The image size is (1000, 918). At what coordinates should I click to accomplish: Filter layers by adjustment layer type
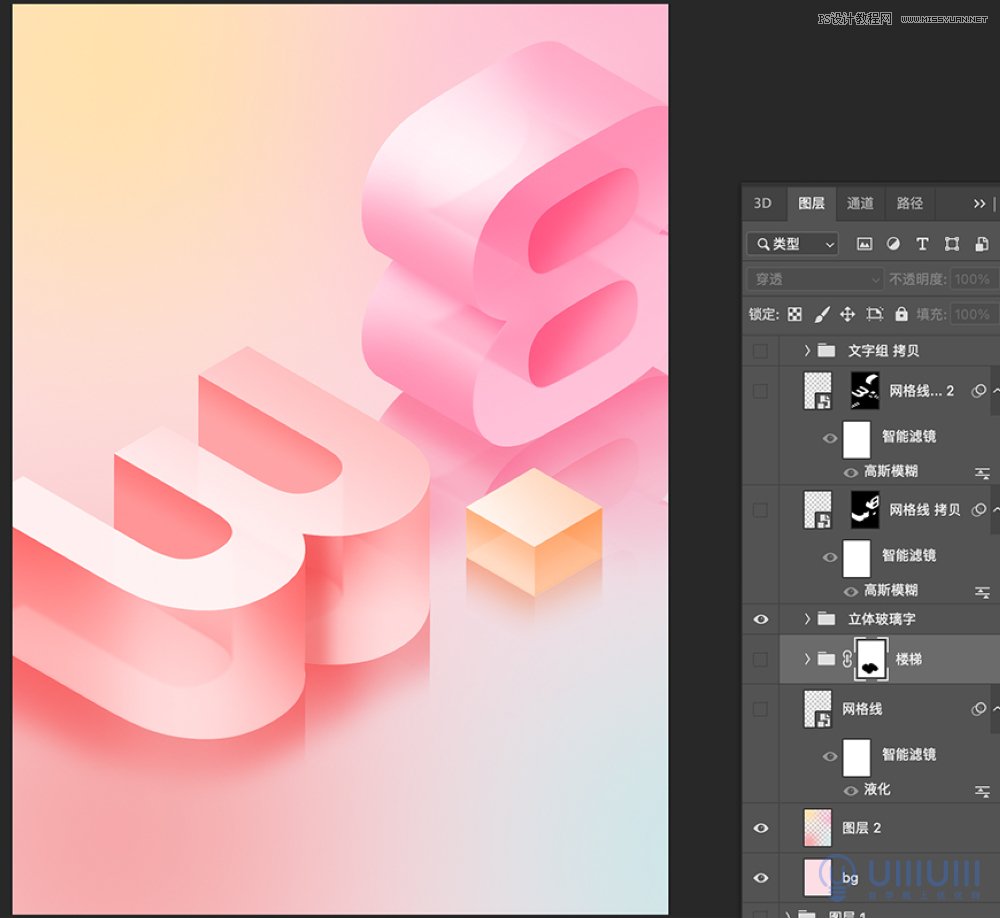(893, 244)
